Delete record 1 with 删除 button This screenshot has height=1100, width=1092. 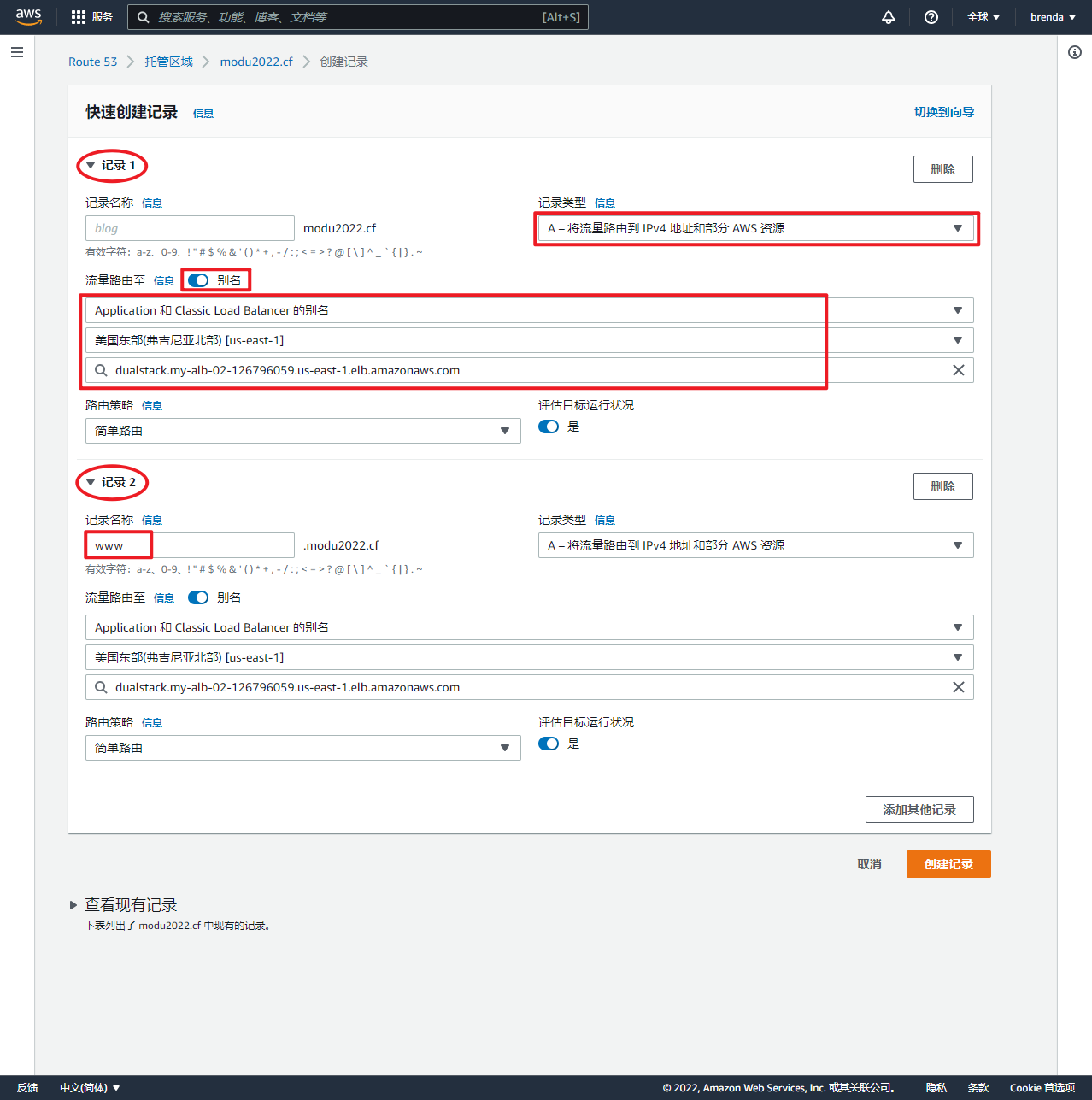click(943, 169)
